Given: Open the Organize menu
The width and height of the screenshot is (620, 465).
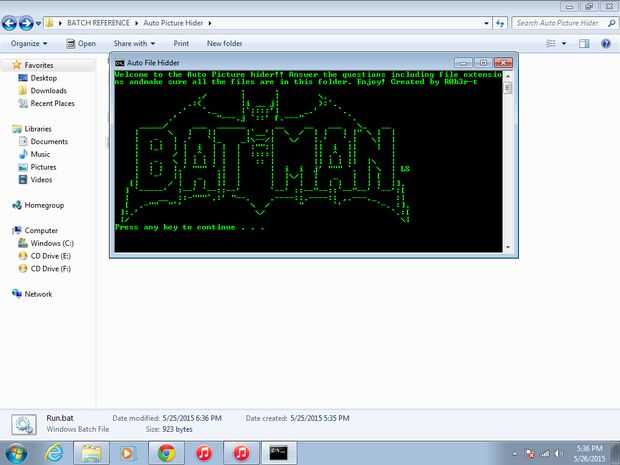Looking at the screenshot, I should click(x=29, y=43).
